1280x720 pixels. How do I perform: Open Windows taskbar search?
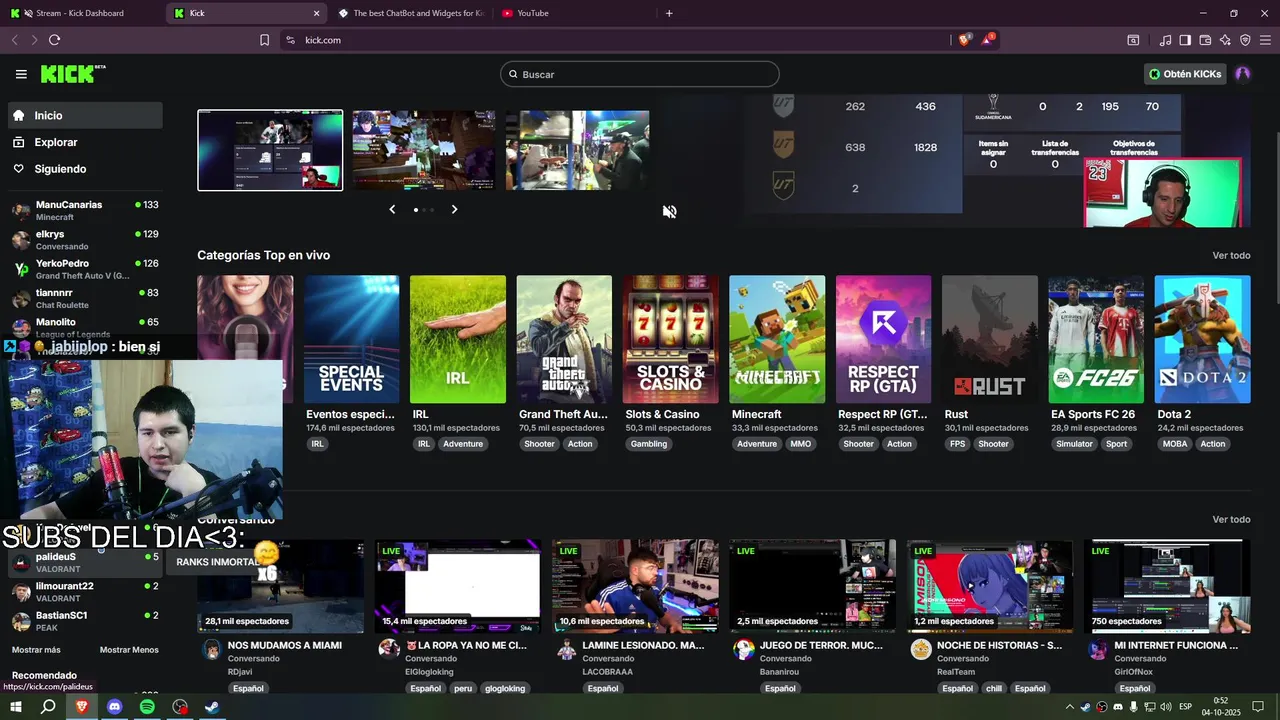tap(48, 706)
